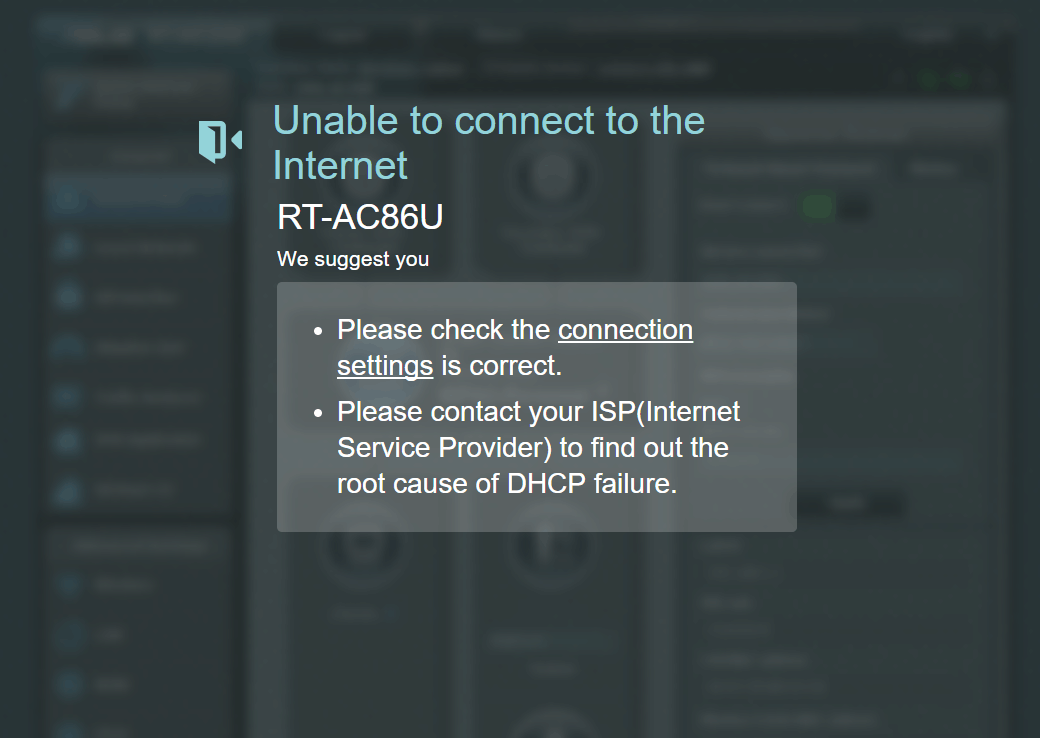Click the disconnected port icon beside heading
This screenshot has height=738, width=1040.
220,141
